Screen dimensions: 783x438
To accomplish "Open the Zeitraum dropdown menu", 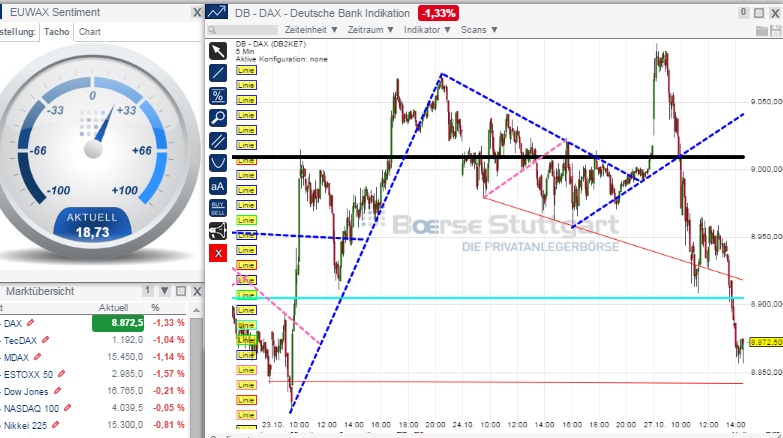I will [x=371, y=30].
